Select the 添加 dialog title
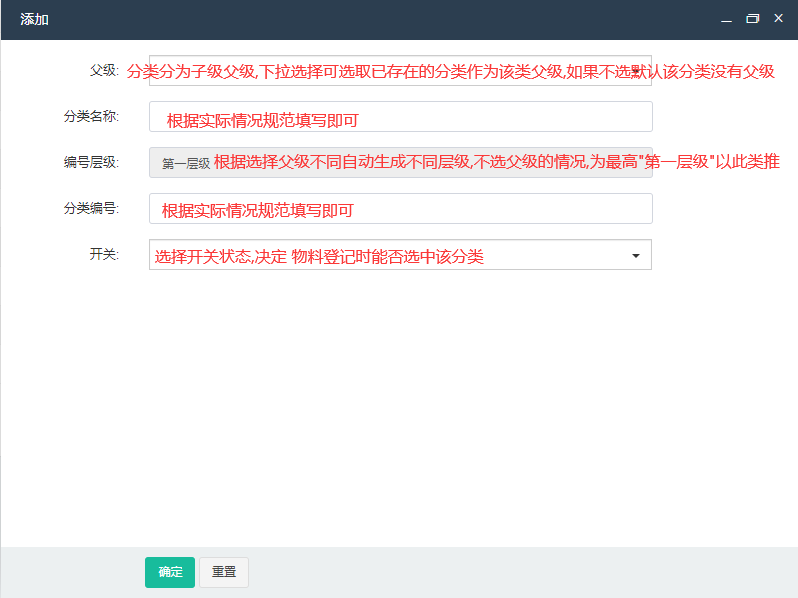The height and width of the screenshot is (598, 798). (x=34, y=19)
